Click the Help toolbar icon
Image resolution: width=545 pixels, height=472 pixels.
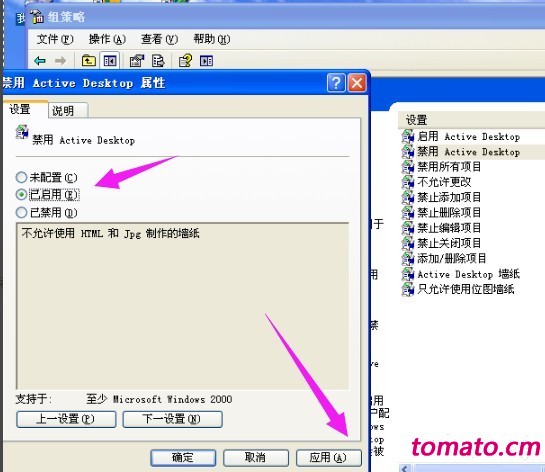(185, 61)
